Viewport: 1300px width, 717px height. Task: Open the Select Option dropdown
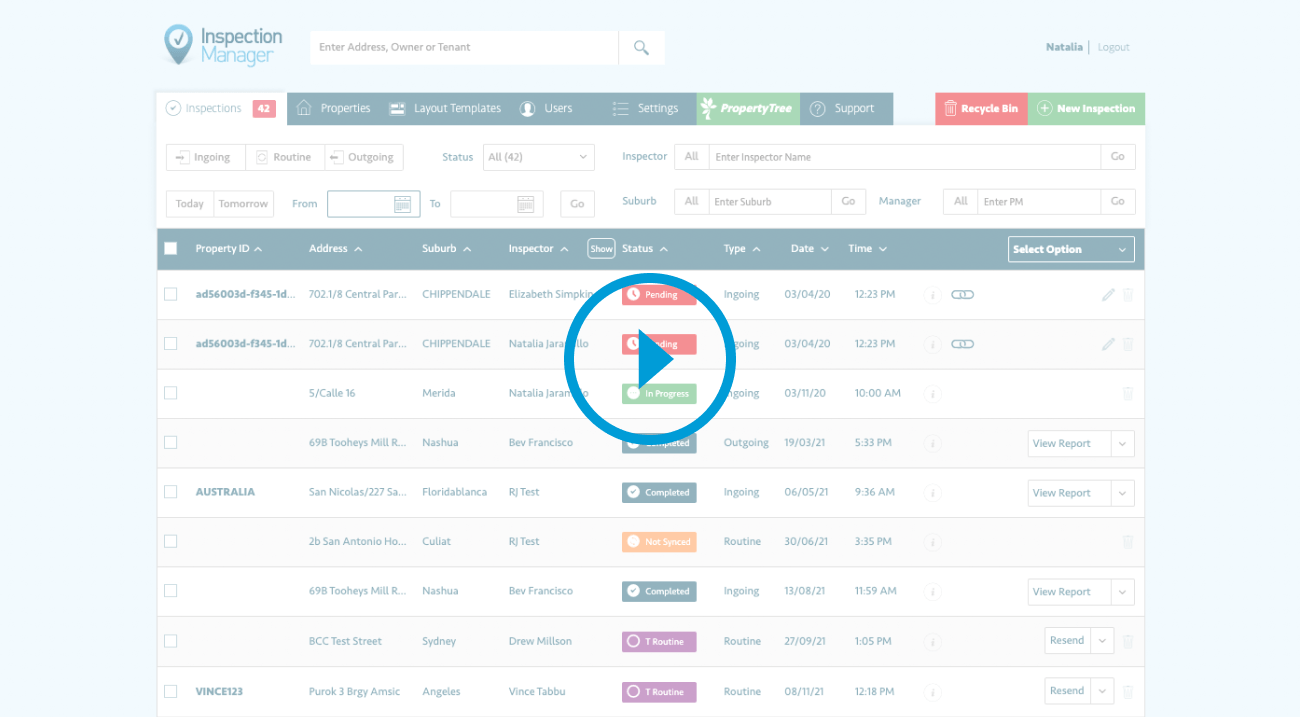(x=1071, y=249)
